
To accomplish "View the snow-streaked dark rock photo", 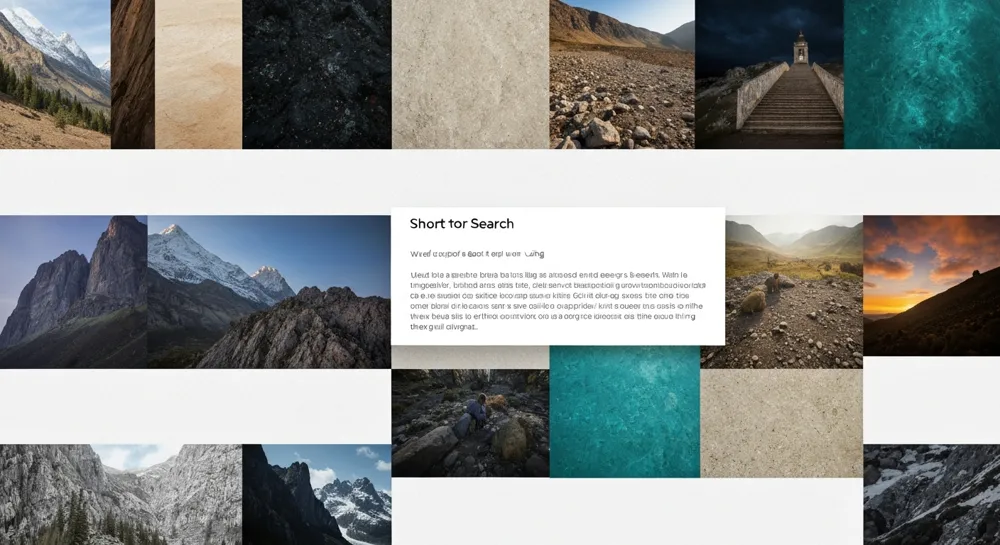I will [931, 494].
